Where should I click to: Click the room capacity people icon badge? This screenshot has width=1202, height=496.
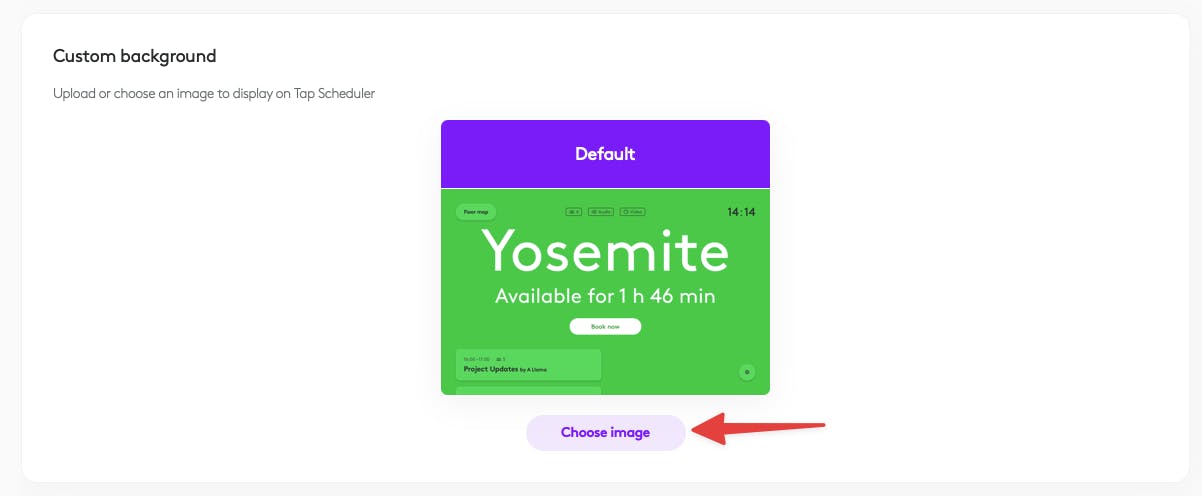(573, 212)
